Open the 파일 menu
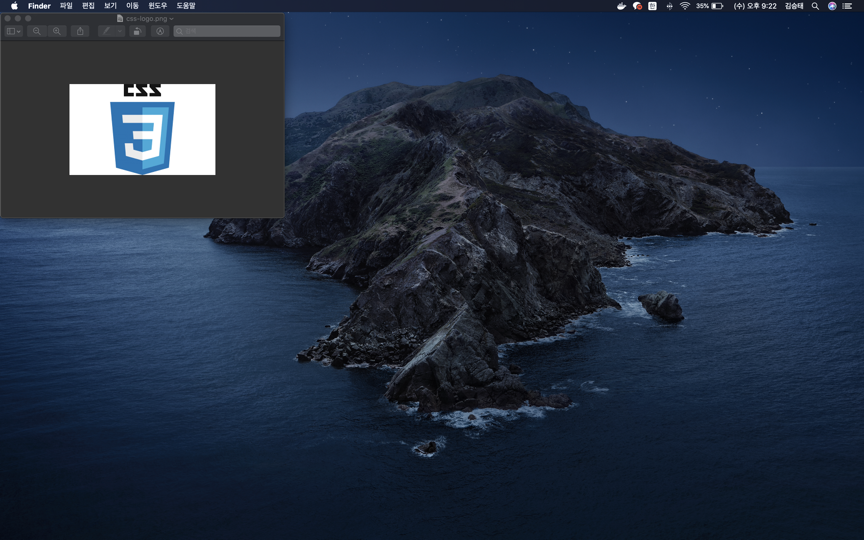The image size is (864, 540). pos(66,6)
